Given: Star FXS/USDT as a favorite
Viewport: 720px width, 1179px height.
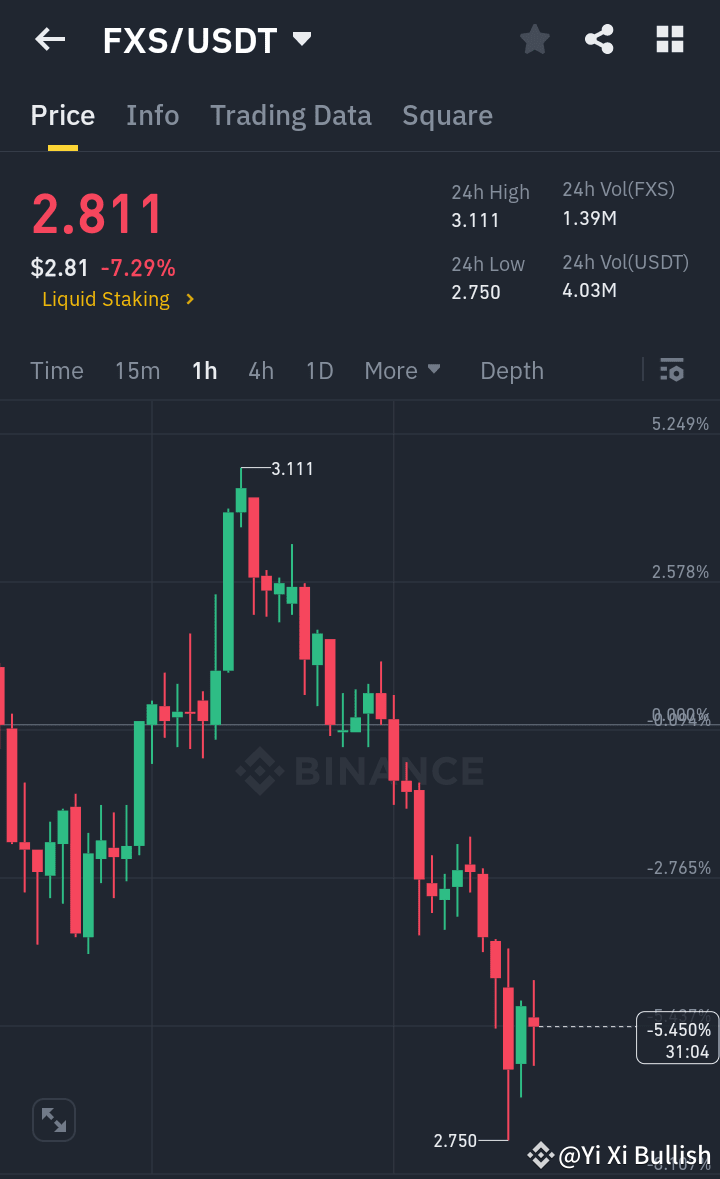Looking at the screenshot, I should [x=534, y=39].
